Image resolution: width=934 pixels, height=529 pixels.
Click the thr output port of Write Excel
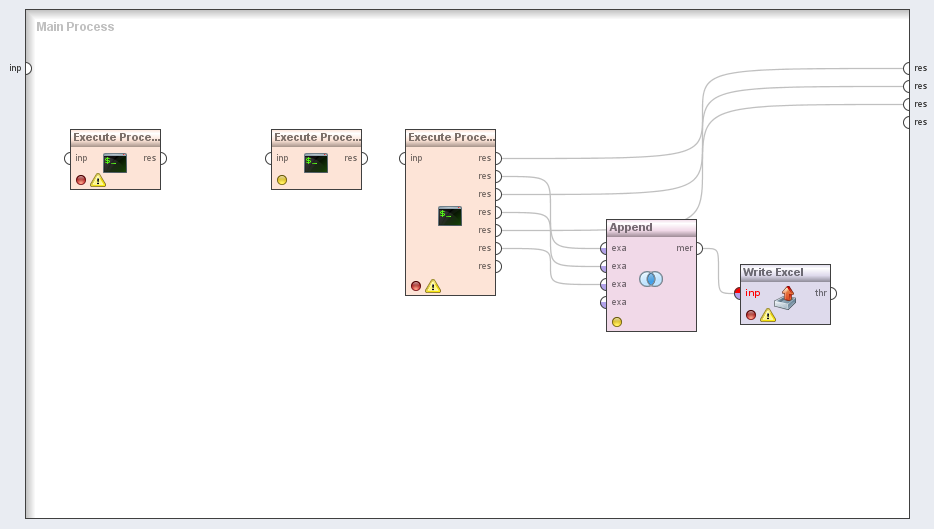[832, 293]
